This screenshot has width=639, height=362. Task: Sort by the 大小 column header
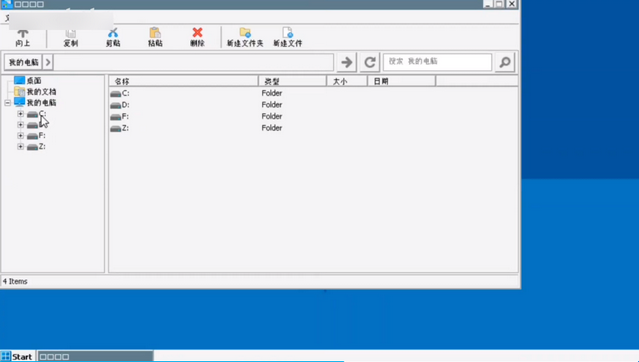(347, 81)
